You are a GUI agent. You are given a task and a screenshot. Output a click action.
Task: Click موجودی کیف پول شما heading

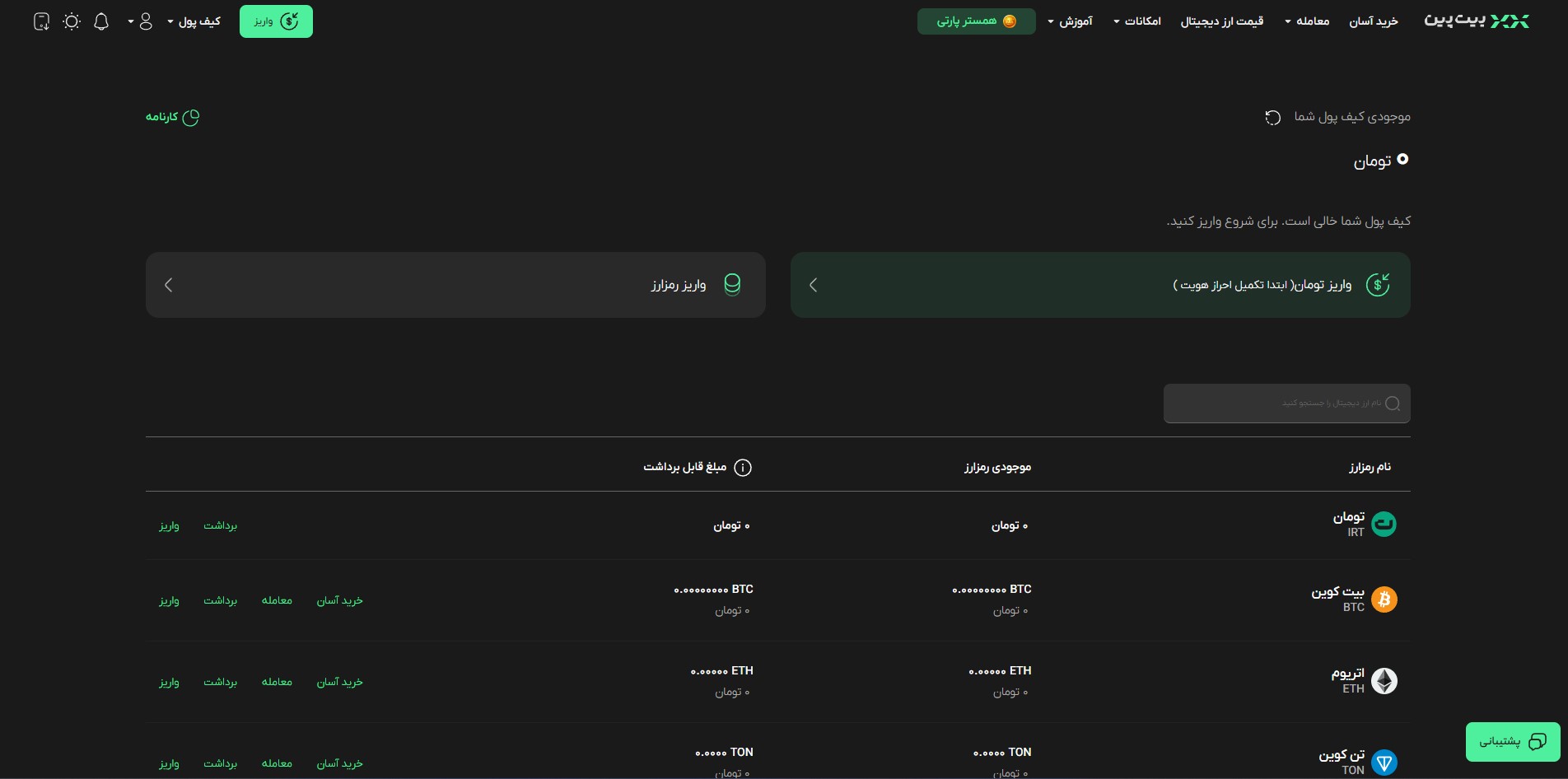[1352, 117]
